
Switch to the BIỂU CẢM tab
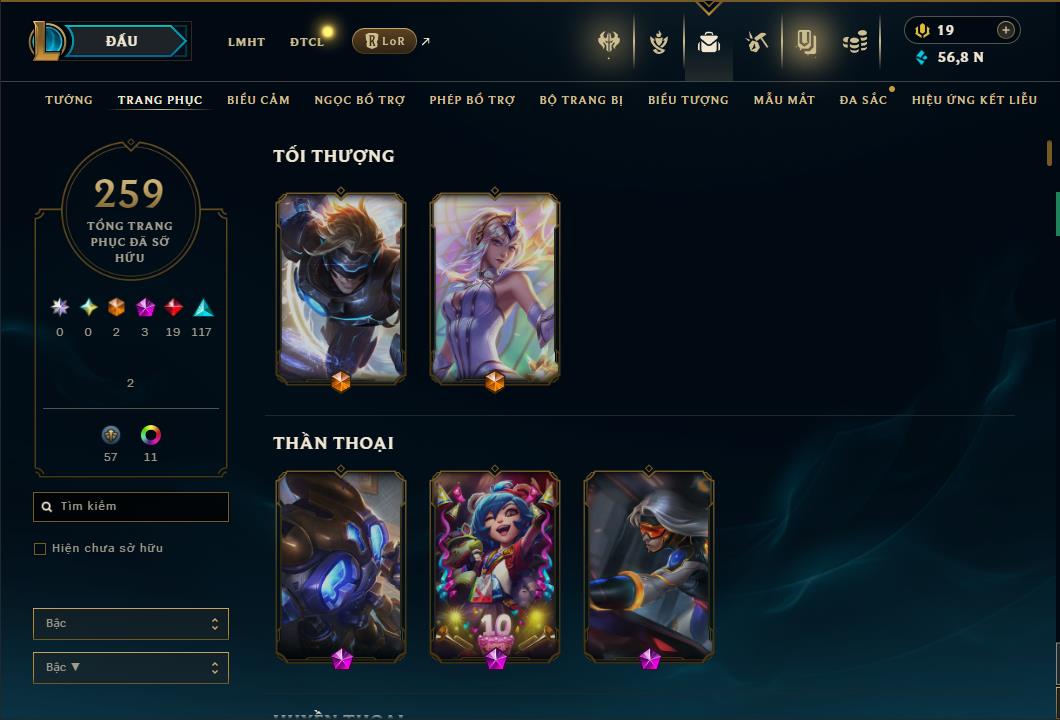[x=258, y=100]
